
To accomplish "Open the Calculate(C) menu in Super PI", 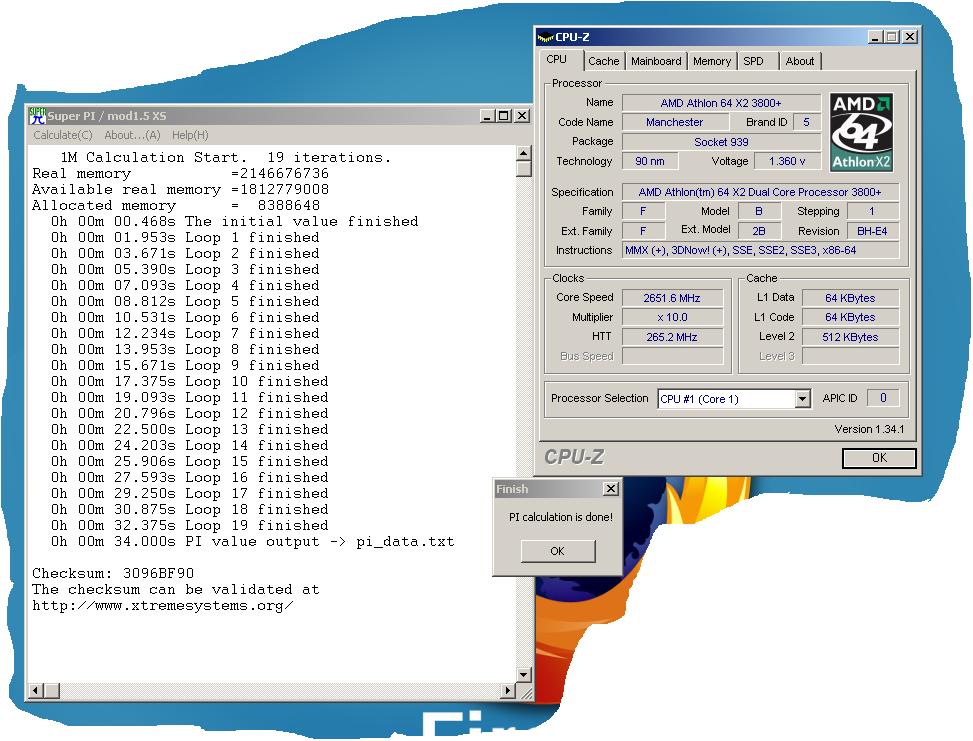I will [63, 135].
